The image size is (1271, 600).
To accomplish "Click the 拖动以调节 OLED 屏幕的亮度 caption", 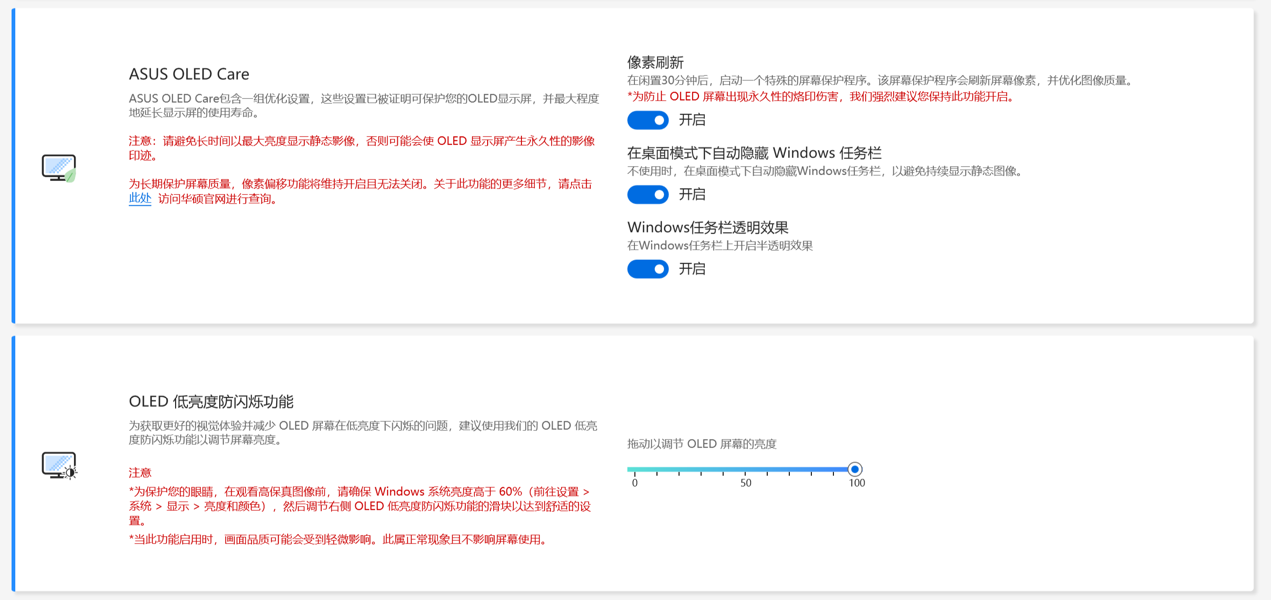I will point(701,444).
